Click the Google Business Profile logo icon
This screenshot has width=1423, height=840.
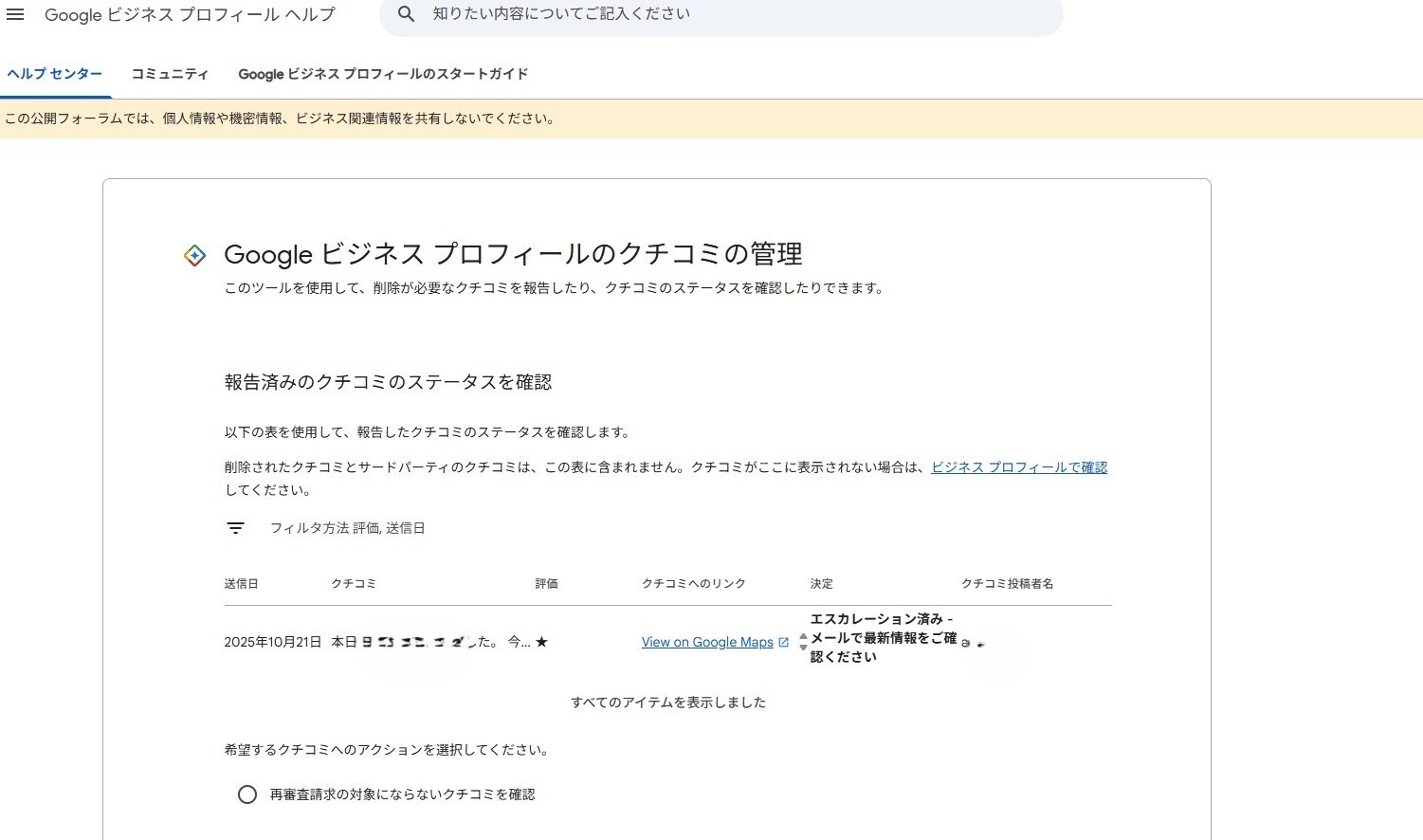[194, 255]
